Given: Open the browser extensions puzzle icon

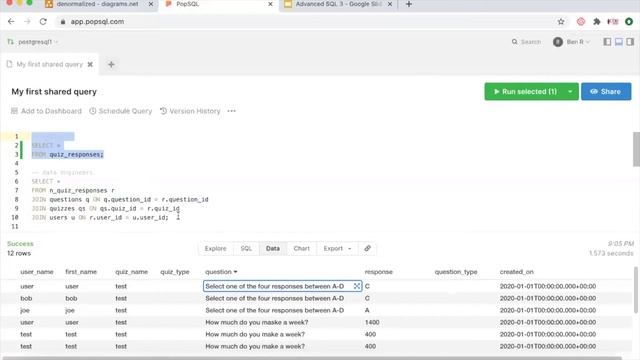Looking at the screenshot, I should pyautogui.click(x=596, y=22).
